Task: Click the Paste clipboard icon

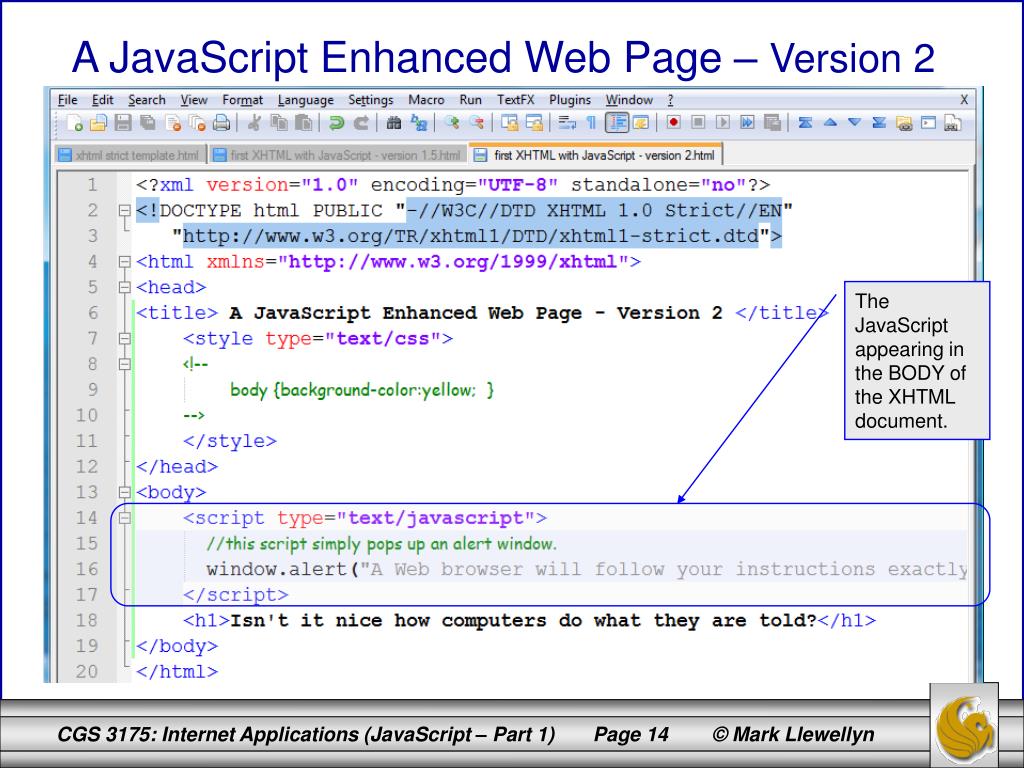Action: coord(304,122)
